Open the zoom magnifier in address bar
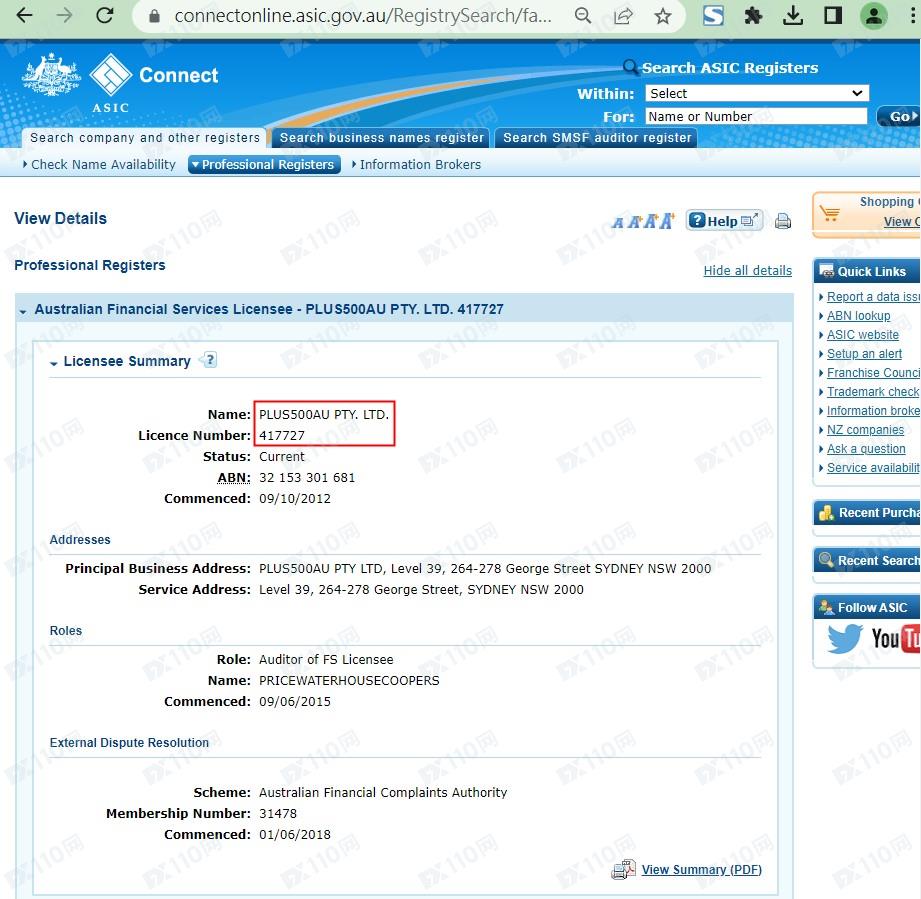The height and width of the screenshot is (899, 921). 583,16
